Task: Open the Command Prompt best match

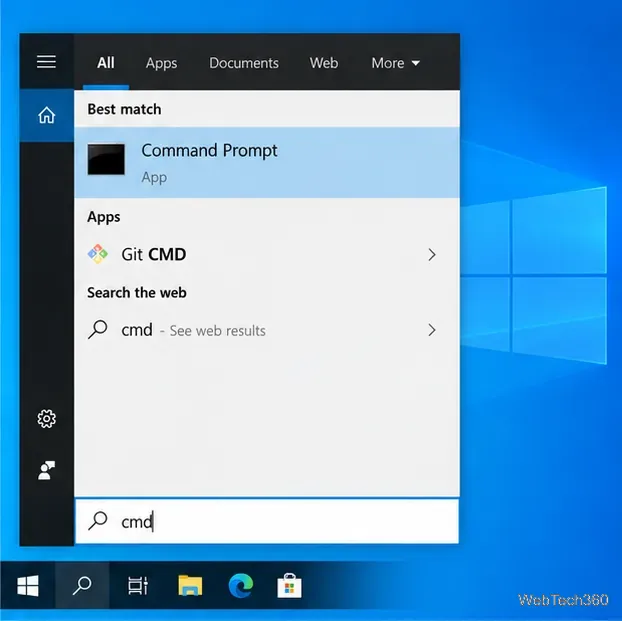Action: coord(267,162)
